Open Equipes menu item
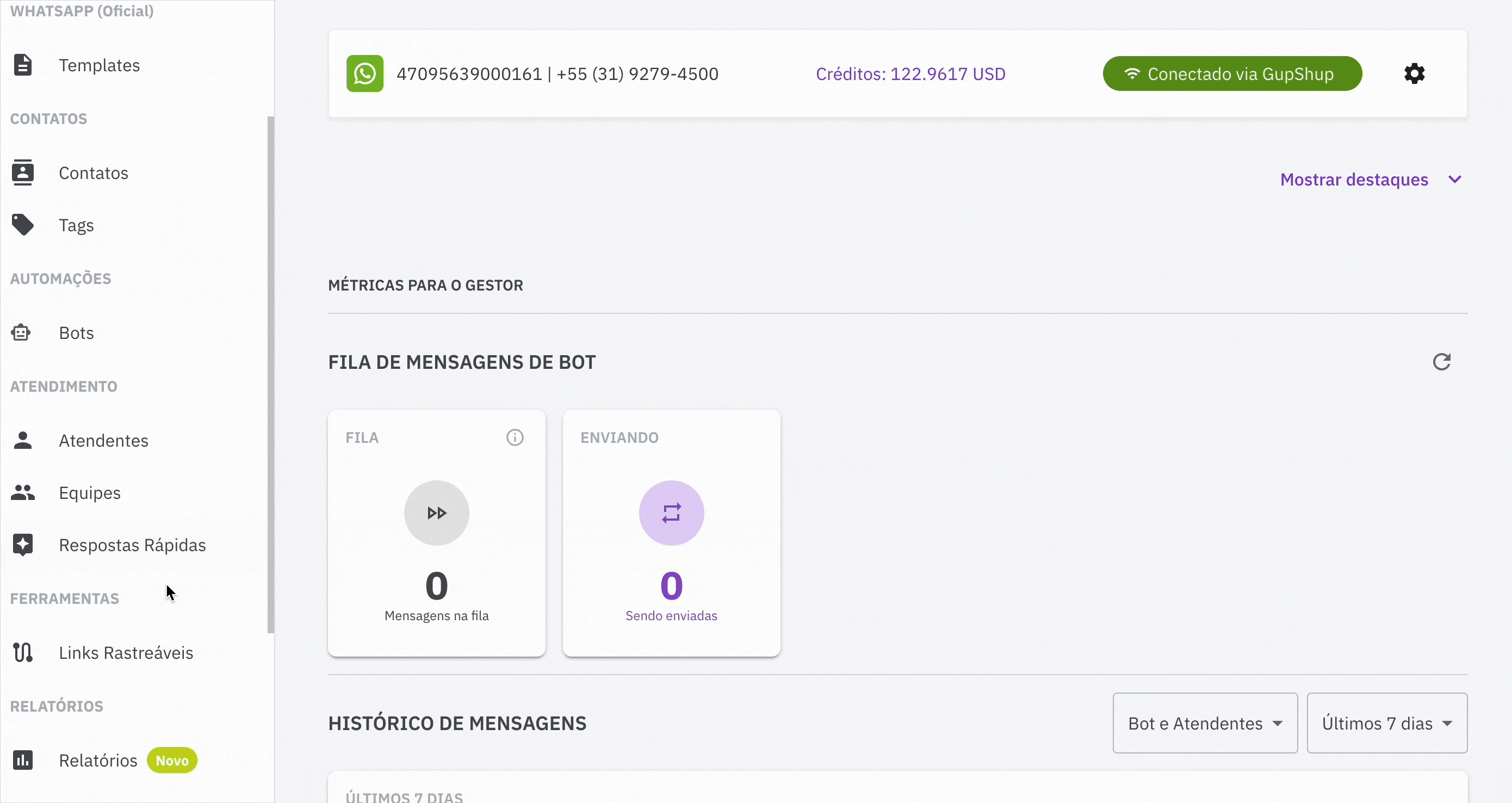Screen dimensions: 1512x803 89,493
